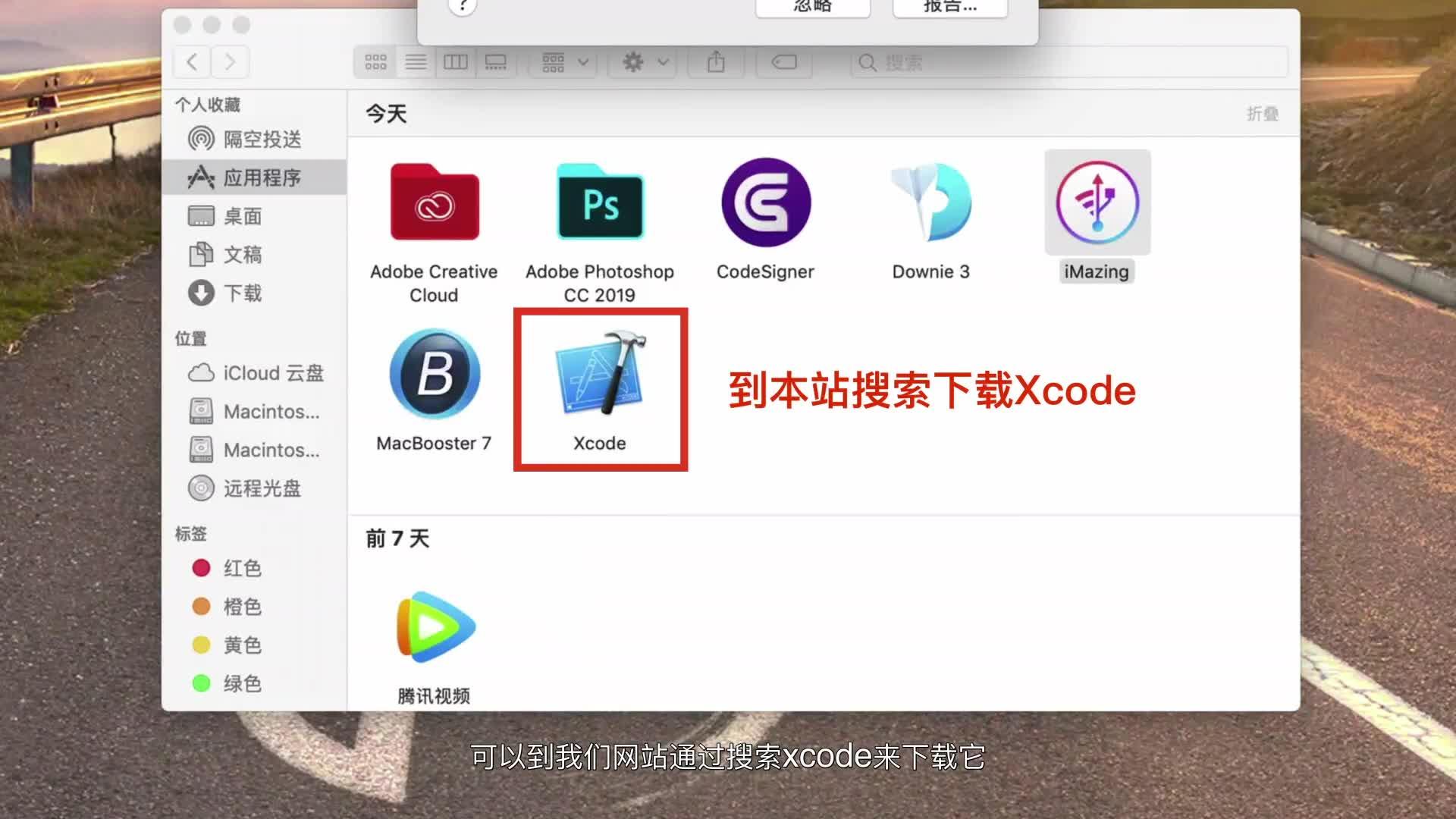Click the 前 7 天 group header
This screenshot has width=1456, height=819.
tap(398, 538)
